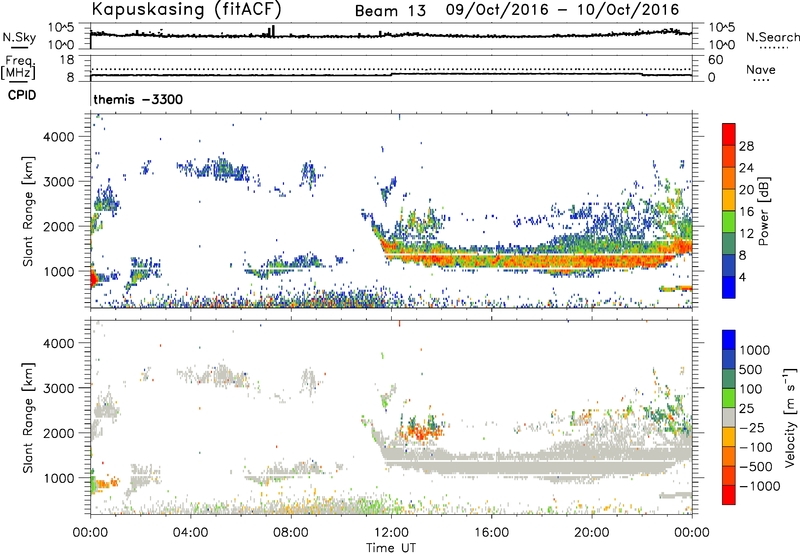Click the 'Nave' legend label
Viewport: 800px width, 554px height.
tap(761, 69)
